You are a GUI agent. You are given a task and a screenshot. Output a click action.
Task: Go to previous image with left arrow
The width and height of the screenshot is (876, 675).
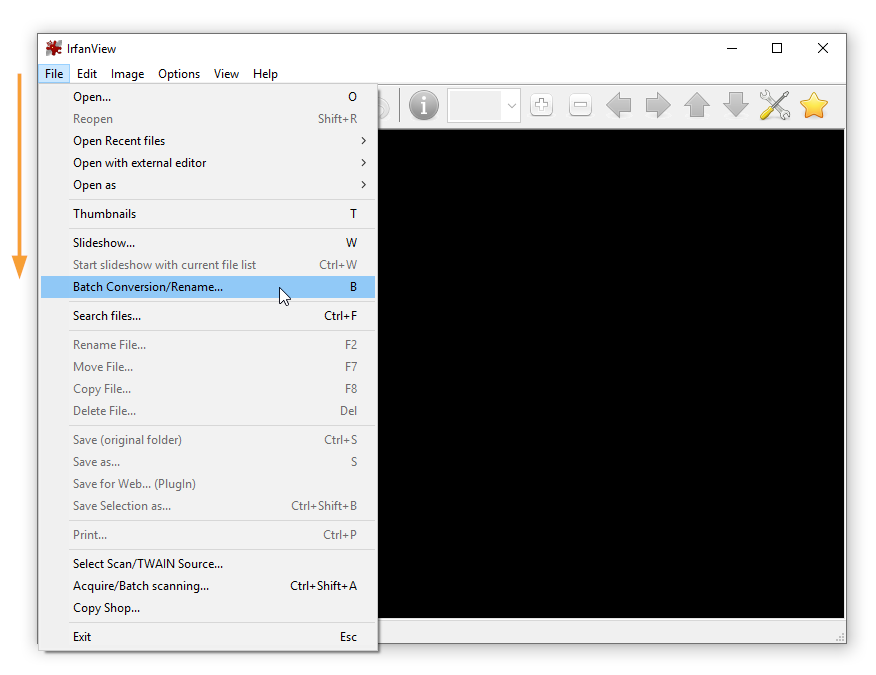(x=619, y=105)
